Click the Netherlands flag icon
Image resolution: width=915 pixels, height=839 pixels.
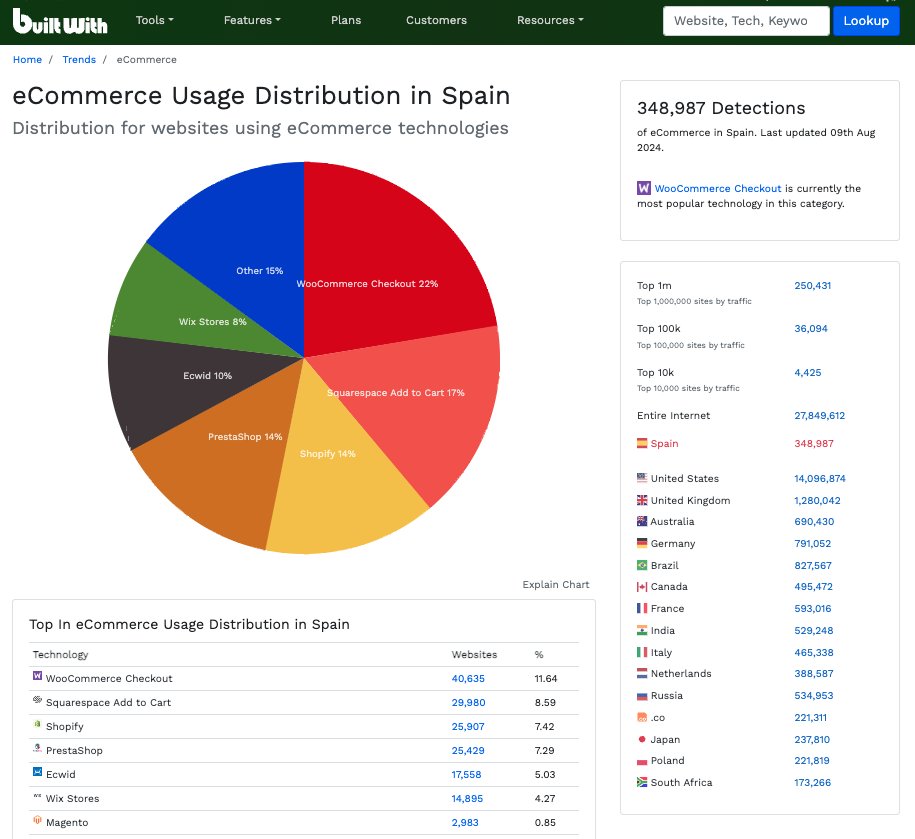pos(642,673)
